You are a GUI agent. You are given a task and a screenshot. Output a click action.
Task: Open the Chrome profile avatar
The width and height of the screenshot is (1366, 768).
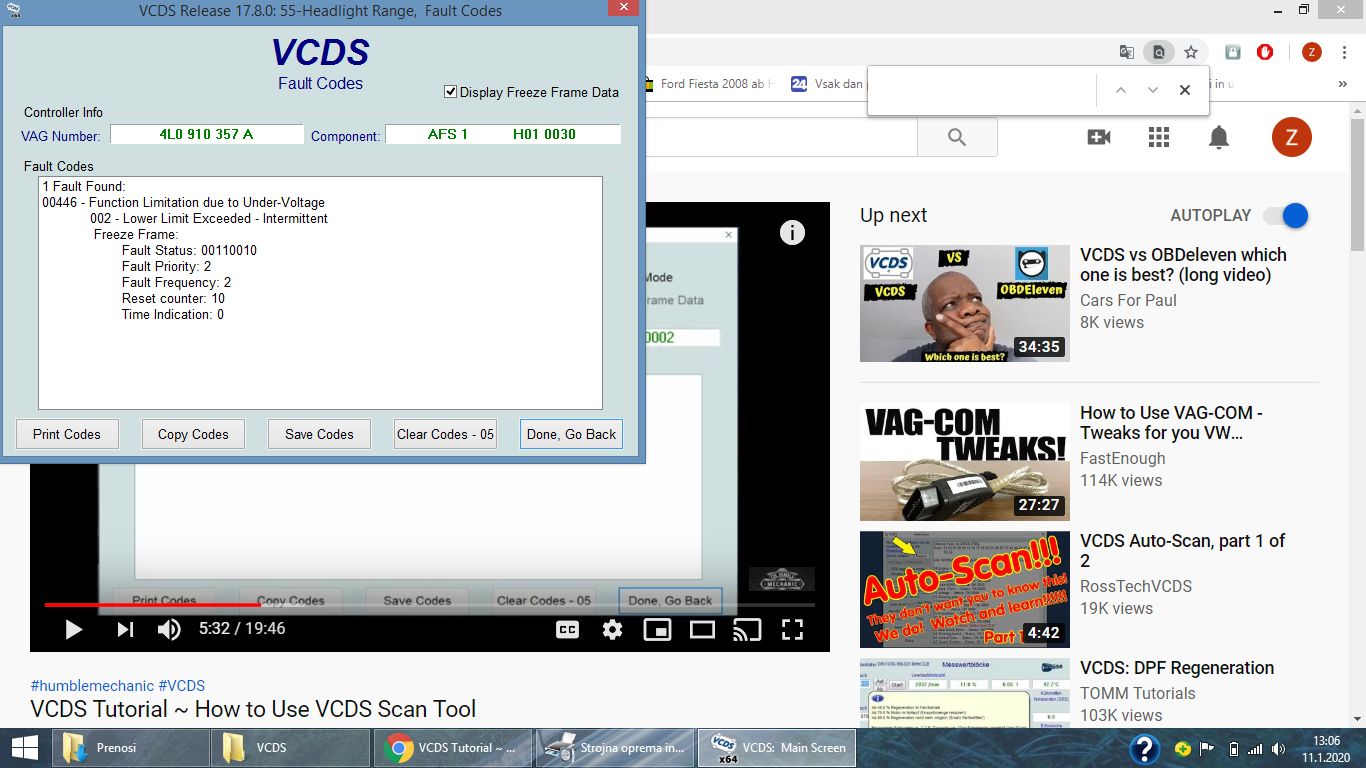(x=1312, y=52)
